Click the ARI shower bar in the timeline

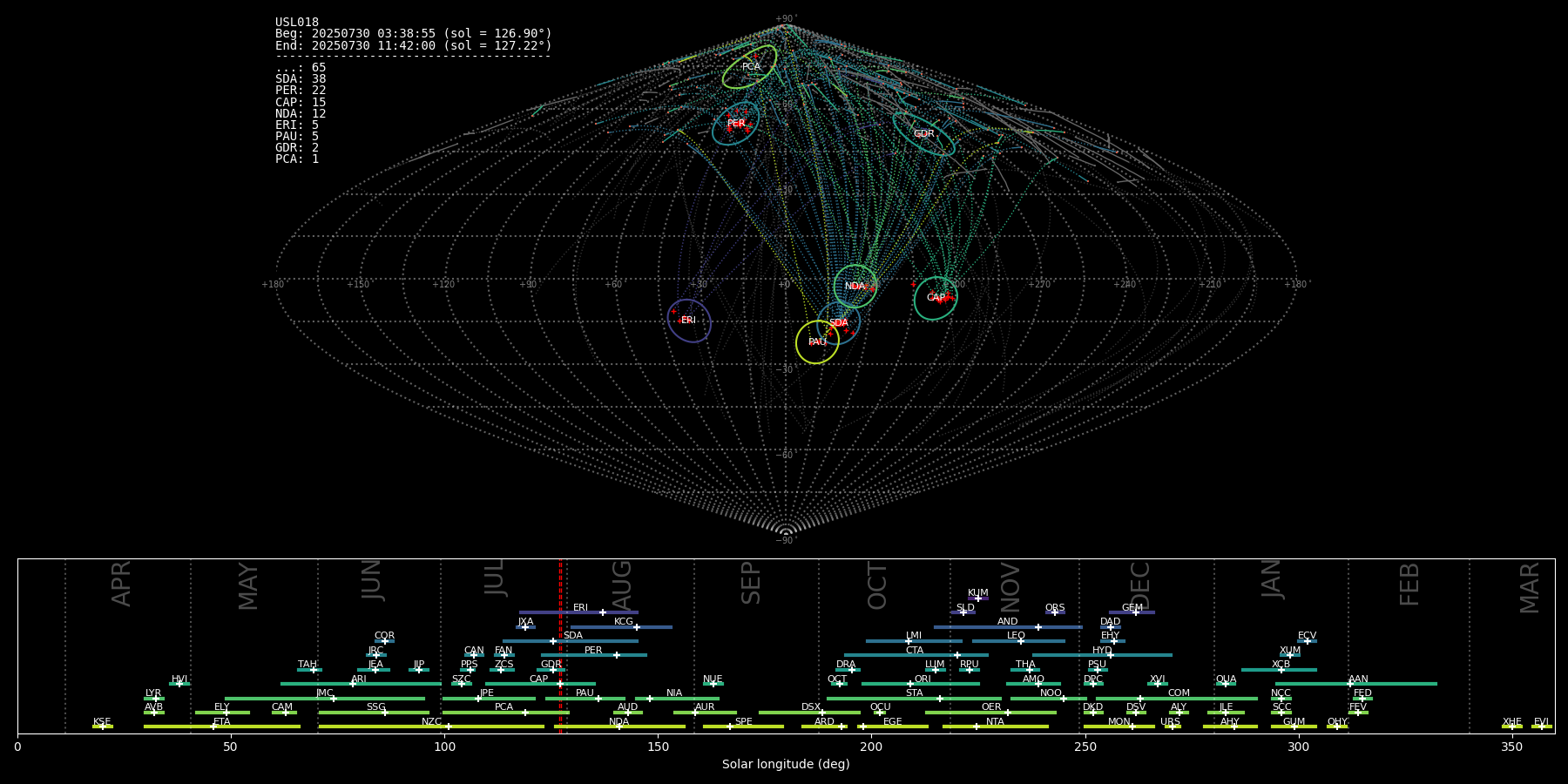click(x=361, y=684)
